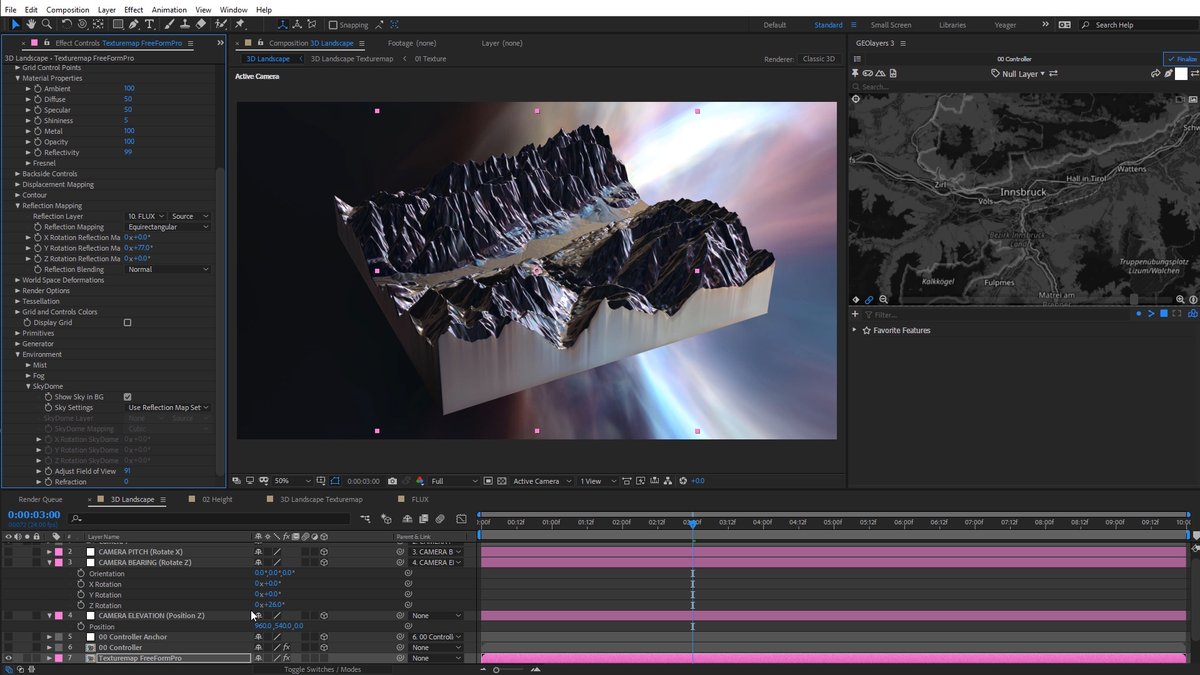
Task: Collapse the Material Properties group
Action: [x=17, y=78]
